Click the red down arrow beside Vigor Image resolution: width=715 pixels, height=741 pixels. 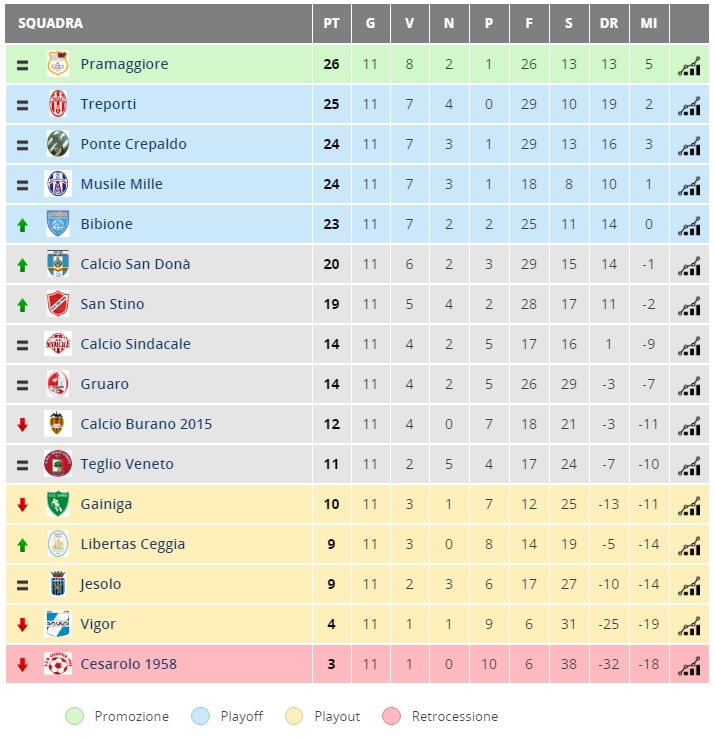22,625
